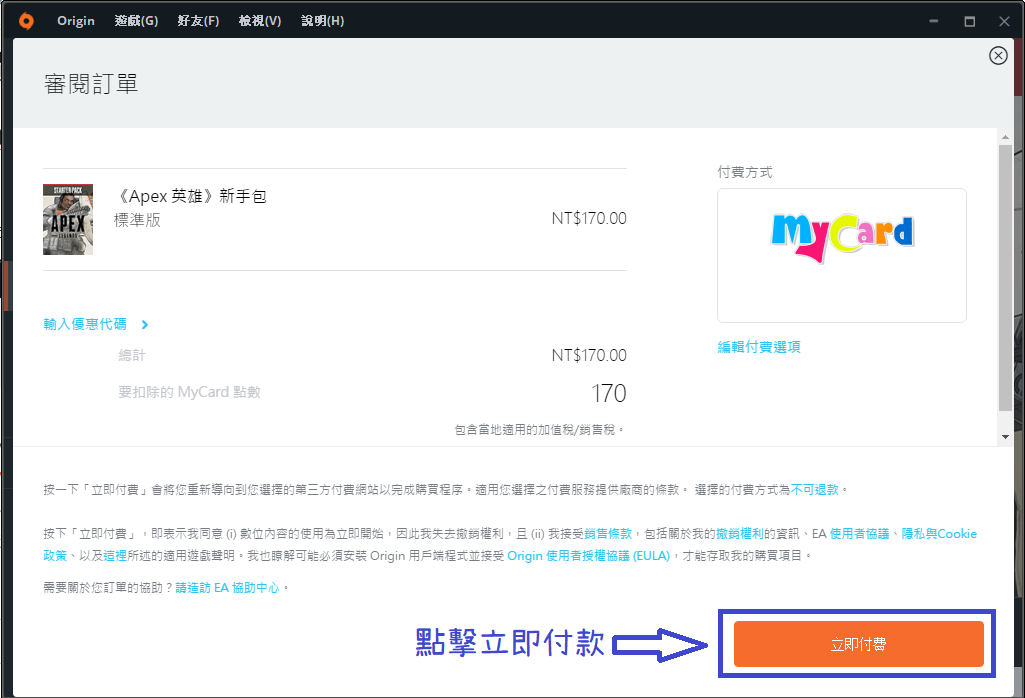The height and width of the screenshot is (698, 1025).
Task: Open 編輯付費選項 link
Action: [x=759, y=347]
